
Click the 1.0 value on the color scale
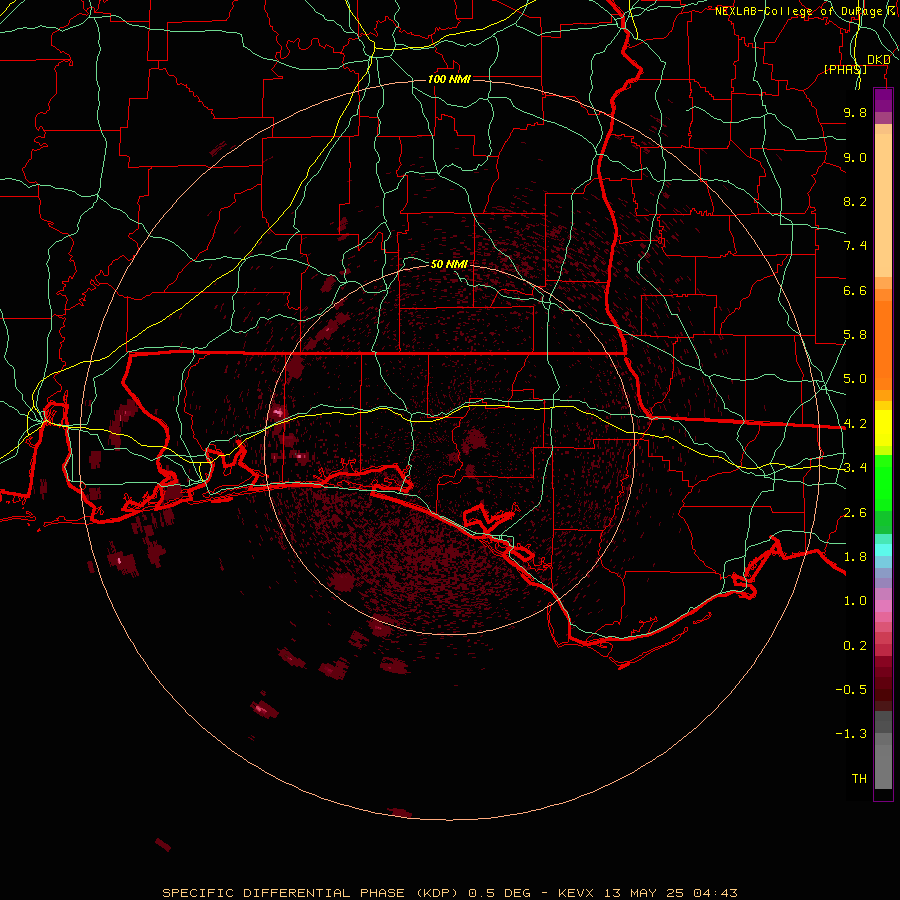click(855, 601)
